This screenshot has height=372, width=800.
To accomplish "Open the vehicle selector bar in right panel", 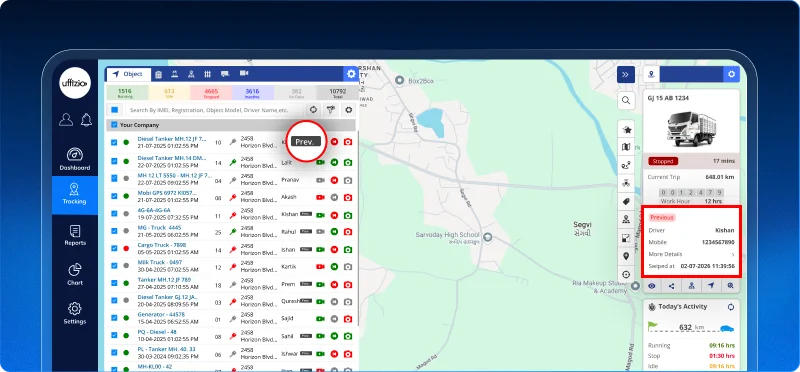I will 691,75.
